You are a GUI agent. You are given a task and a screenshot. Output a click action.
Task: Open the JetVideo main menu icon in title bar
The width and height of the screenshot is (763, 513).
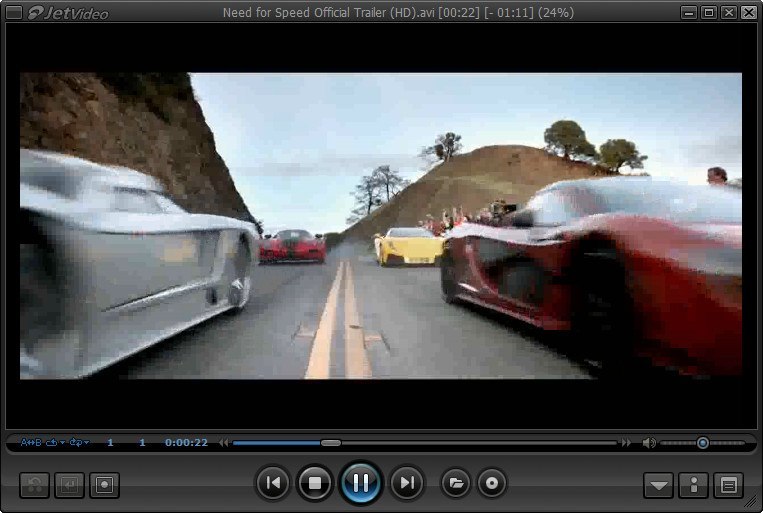[x=14, y=12]
